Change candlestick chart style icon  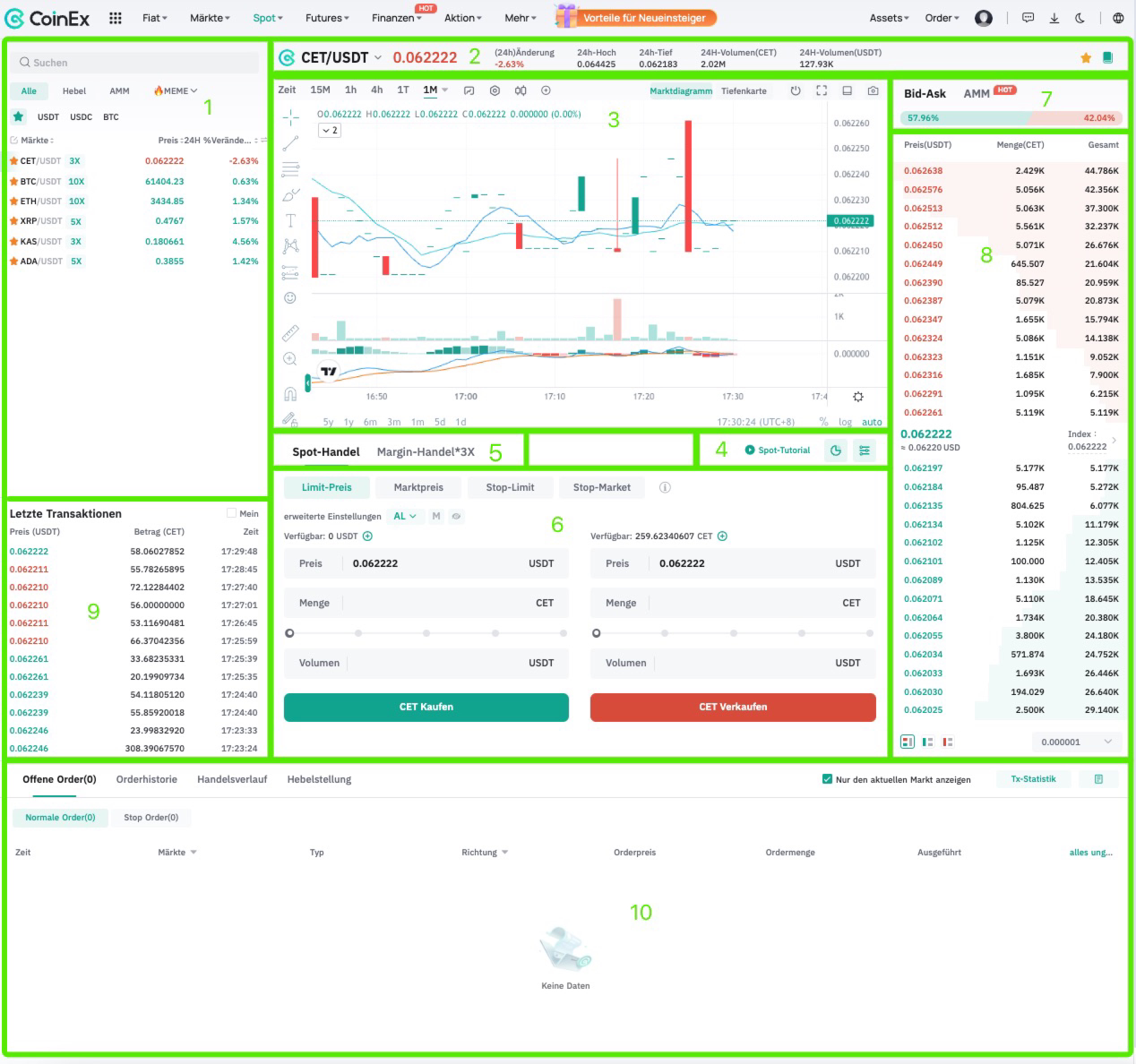(x=521, y=90)
